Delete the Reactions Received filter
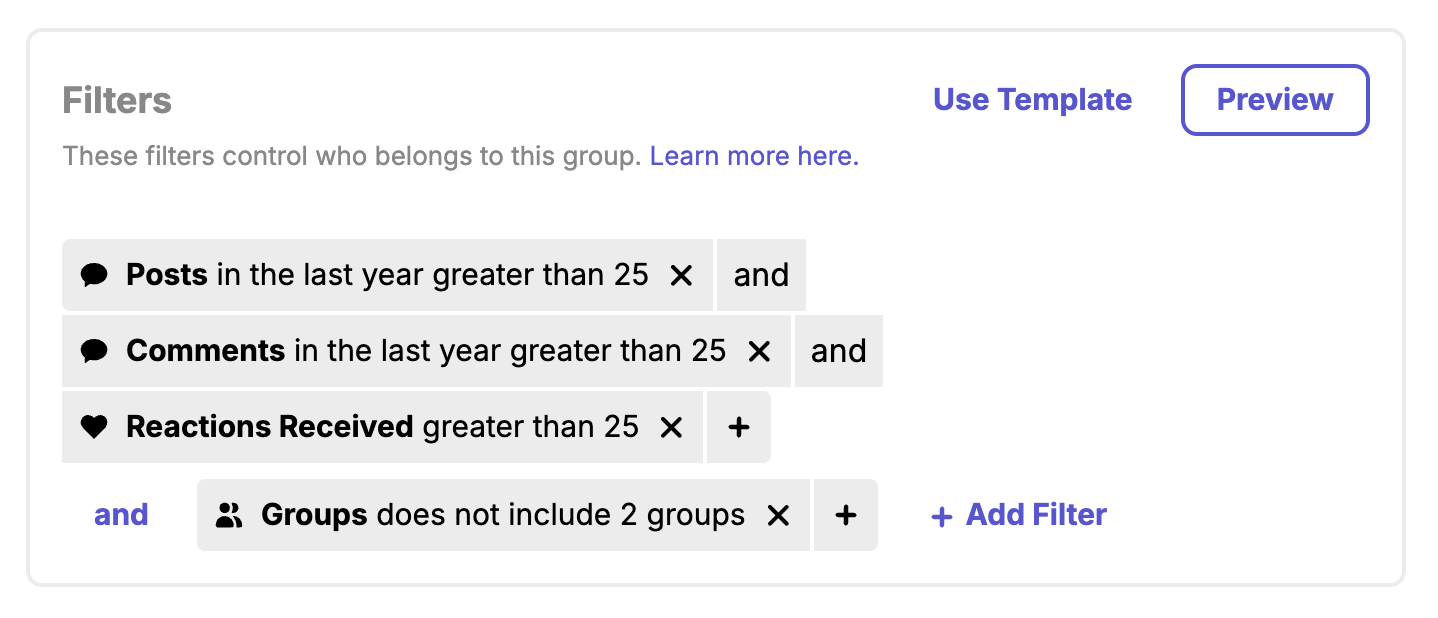 pyautogui.click(x=671, y=427)
